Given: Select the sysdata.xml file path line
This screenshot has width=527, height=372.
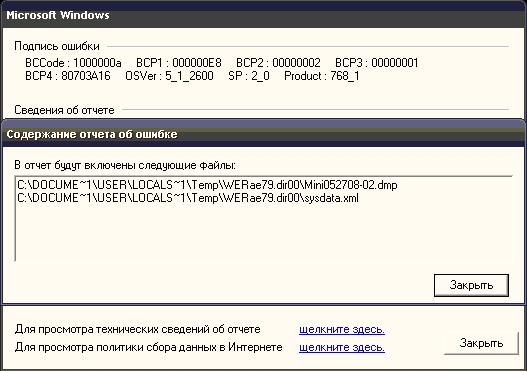Looking at the screenshot, I should click(x=188, y=198).
